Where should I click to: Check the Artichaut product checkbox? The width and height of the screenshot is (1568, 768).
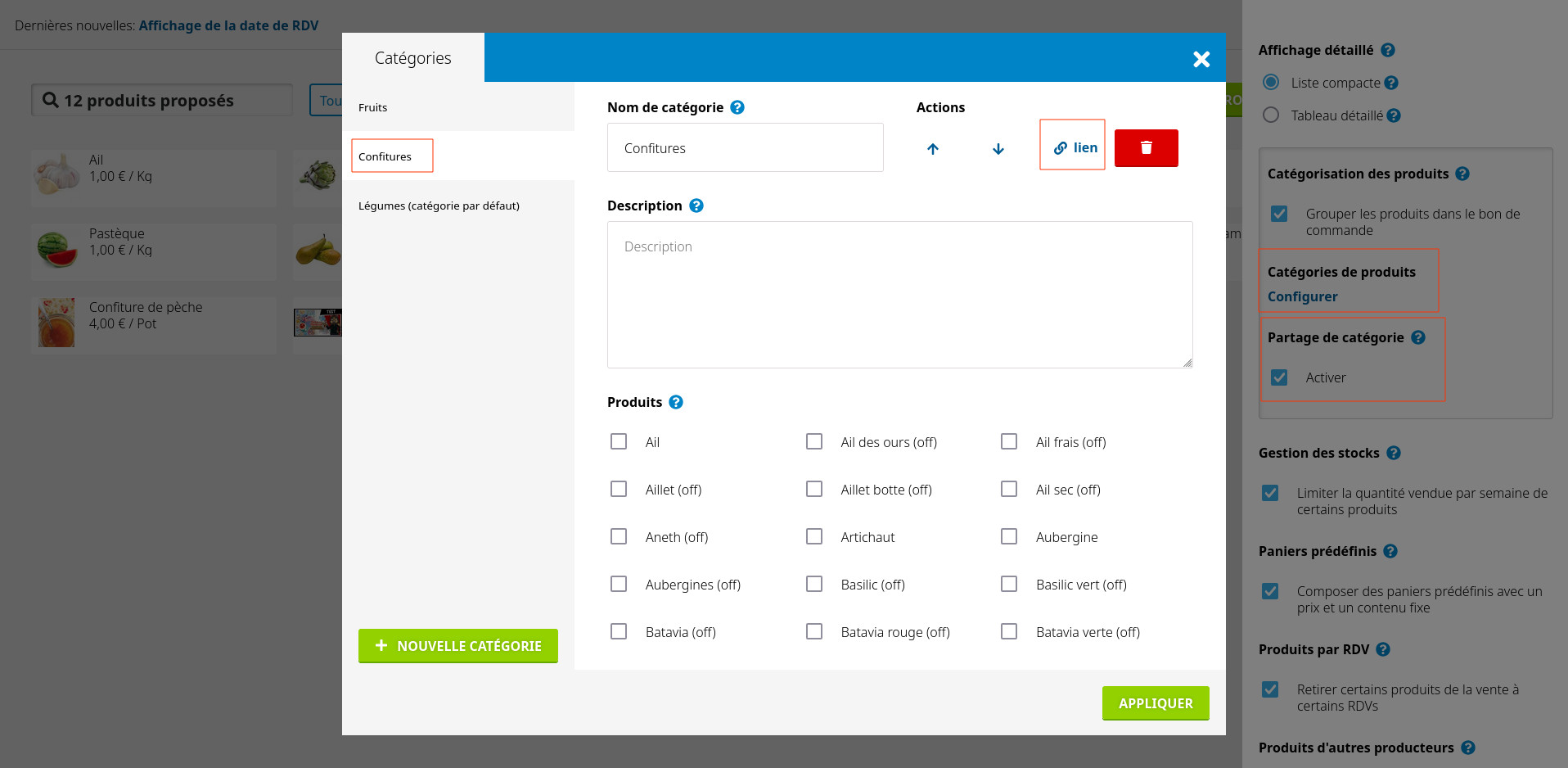tap(814, 536)
